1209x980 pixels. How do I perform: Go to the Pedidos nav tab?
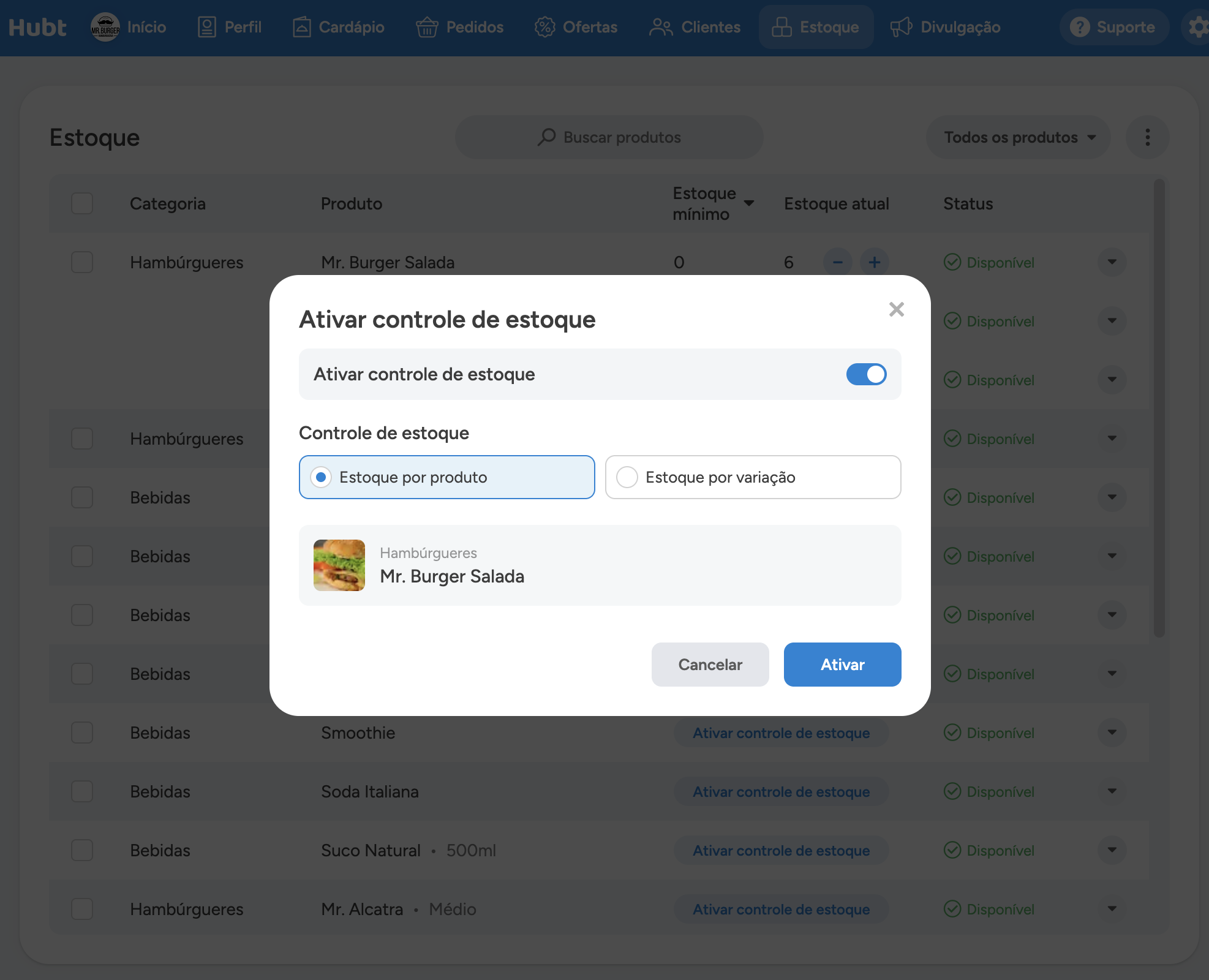click(x=459, y=28)
